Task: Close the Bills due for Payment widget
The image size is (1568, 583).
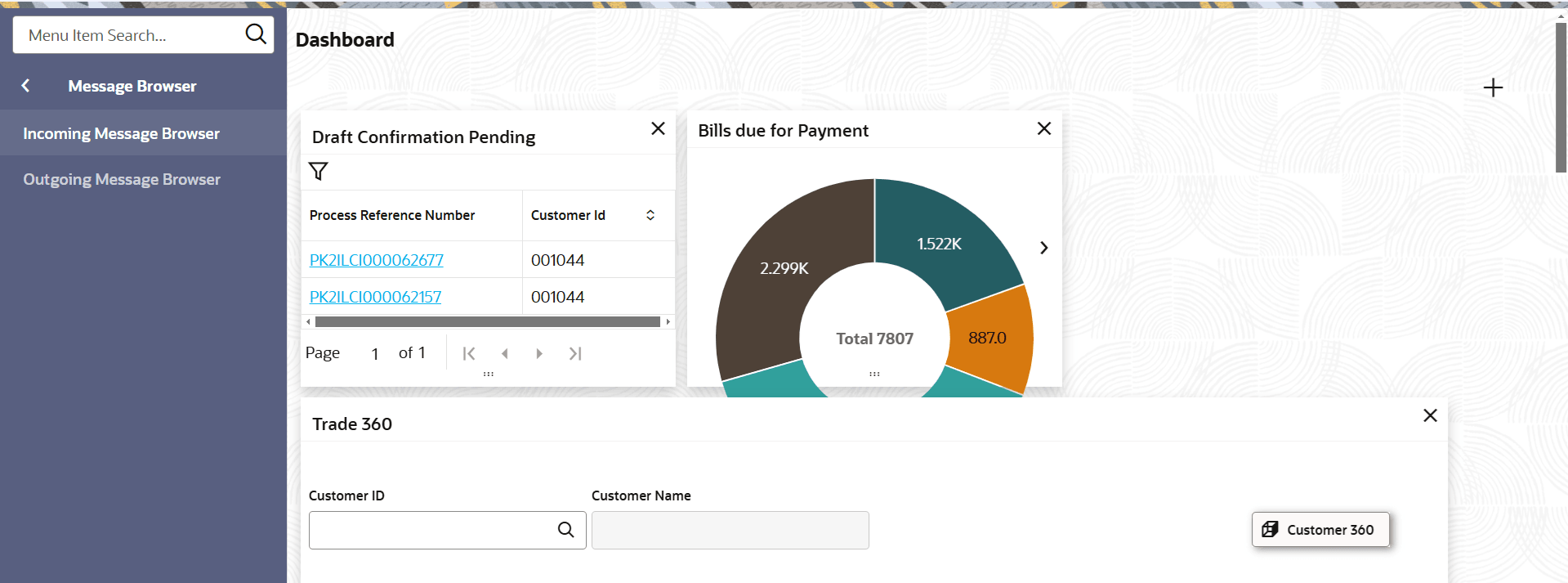Action: click(1044, 128)
